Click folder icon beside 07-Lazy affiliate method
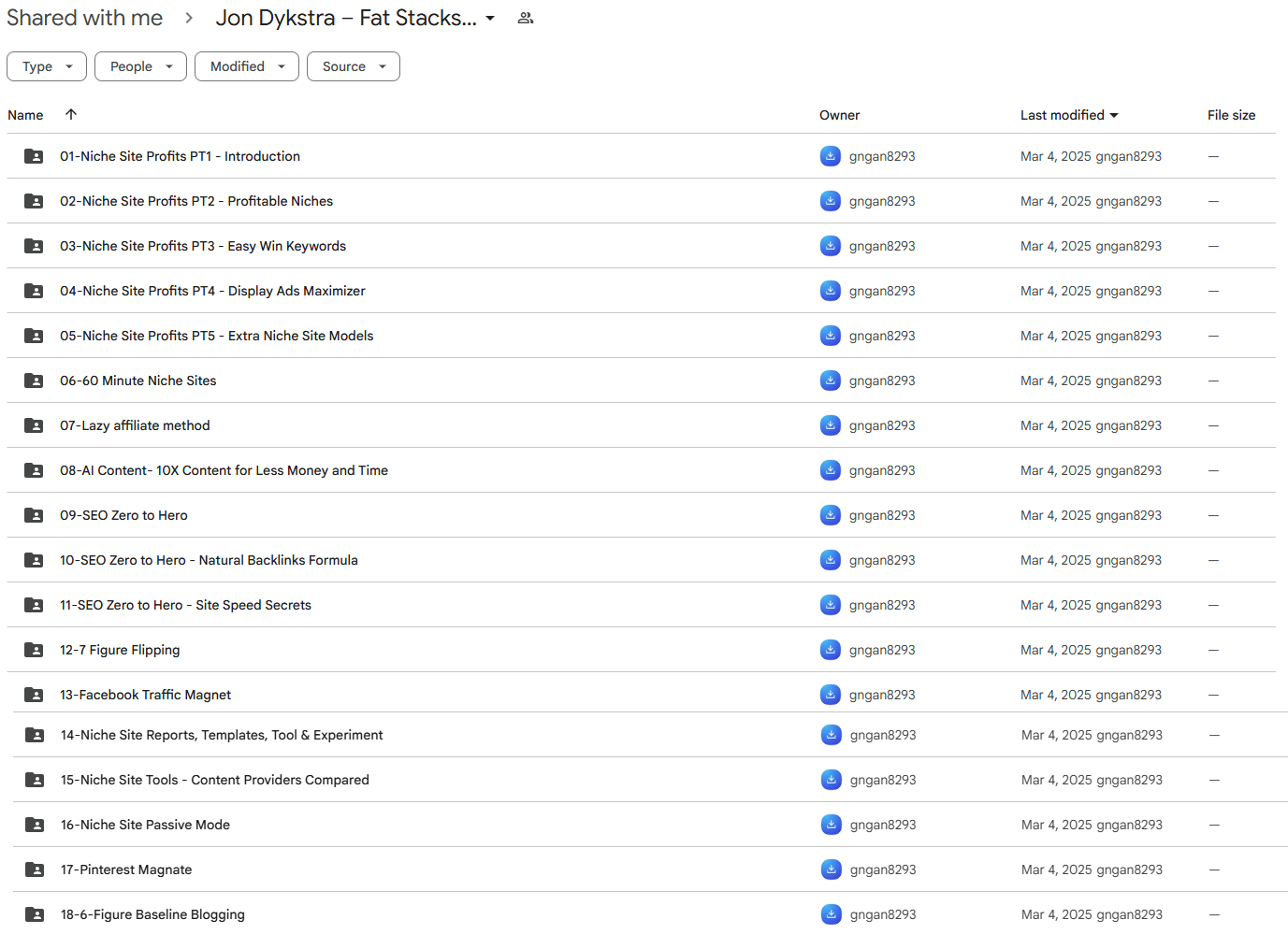1288x934 pixels. tap(34, 425)
